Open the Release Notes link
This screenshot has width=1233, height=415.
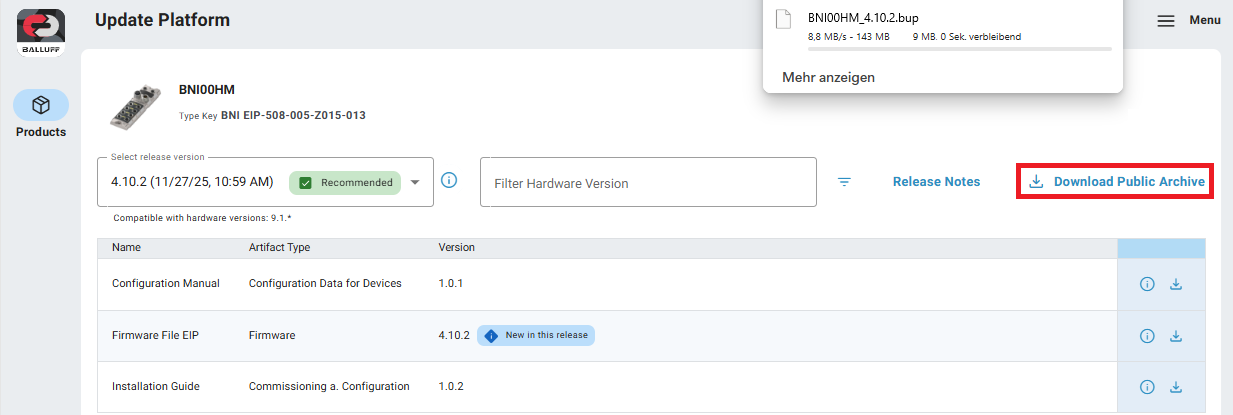point(936,182)
